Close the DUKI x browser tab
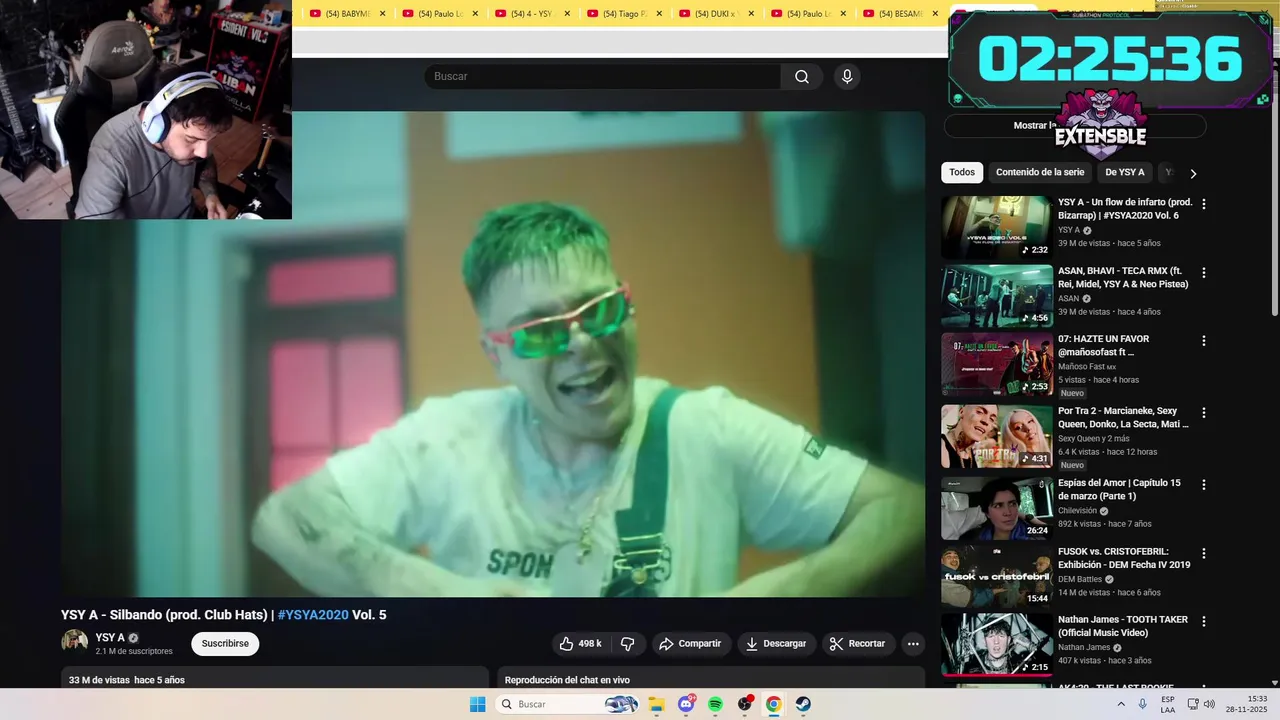1280x720 pixels. coord(751,14)
